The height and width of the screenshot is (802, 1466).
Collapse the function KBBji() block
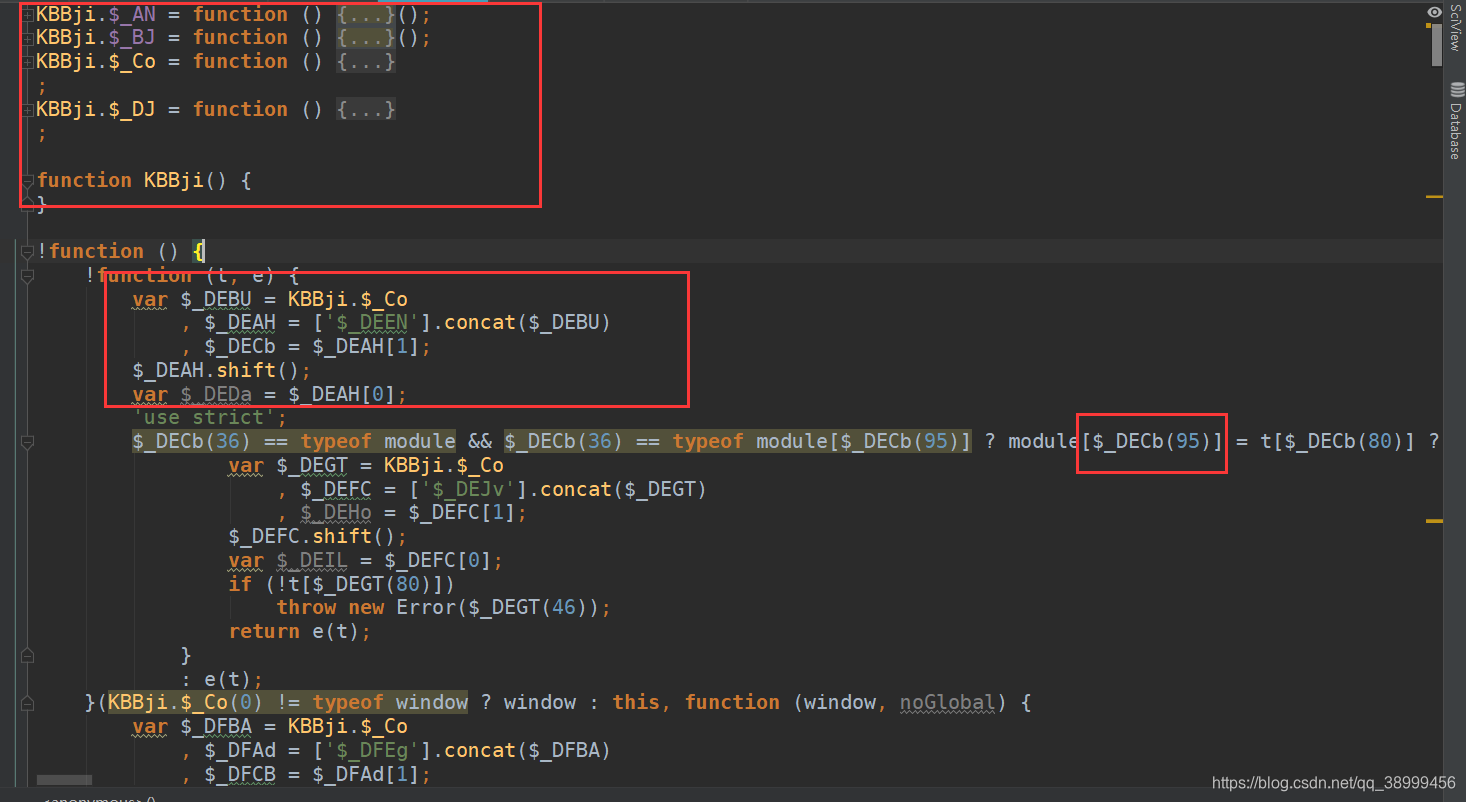pos(27,181)
